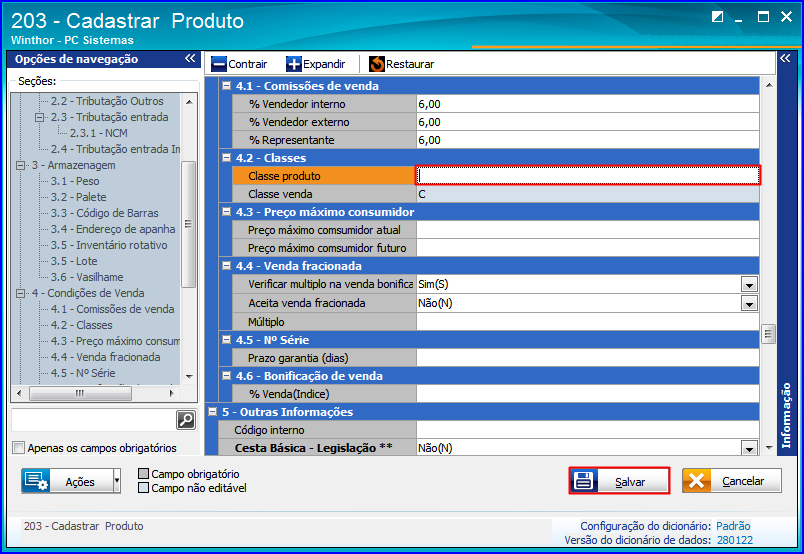Click the horizontal scrollbar thumb under the sections tree
Image resolution: width=804 pixels, height=554 pixels.
coord(80,393)
